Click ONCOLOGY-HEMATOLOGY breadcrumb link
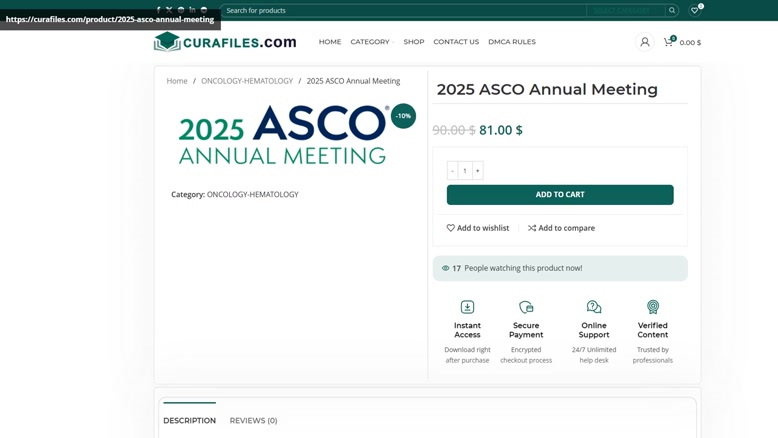The width and height of the screenshot is (778, 438). click(247, 81)
